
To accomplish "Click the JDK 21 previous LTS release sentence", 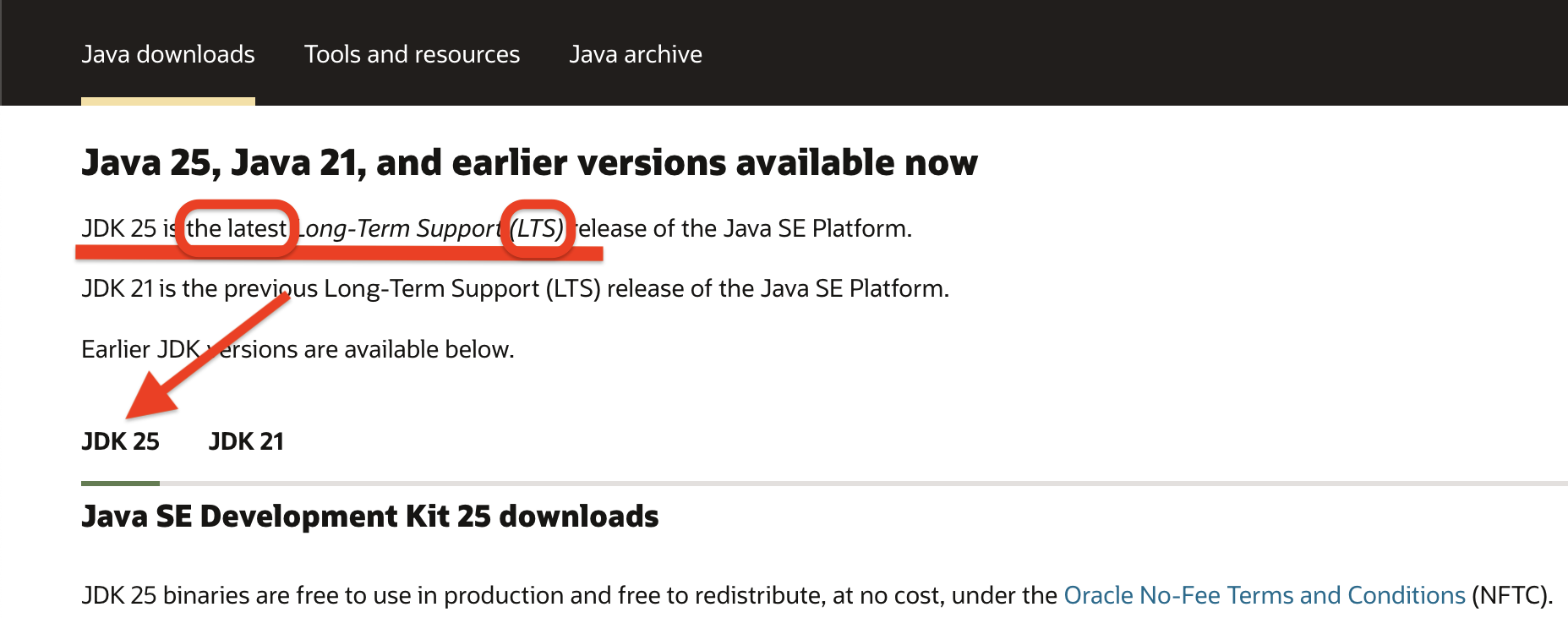I will coord(515,288).
